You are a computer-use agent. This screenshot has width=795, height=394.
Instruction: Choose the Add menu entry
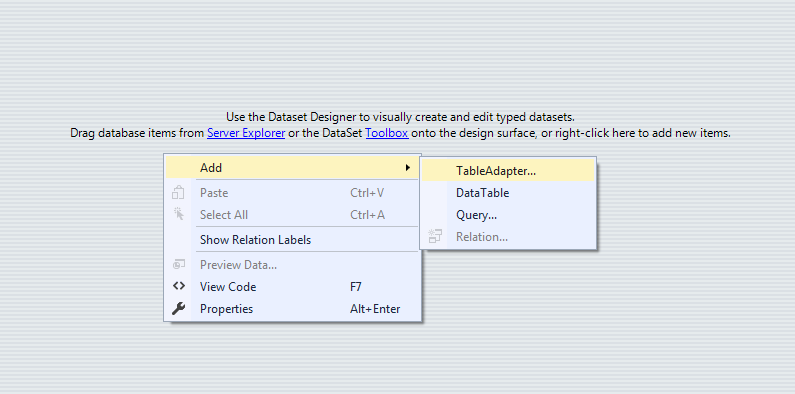pyautogui.click(x=293, y=167)
